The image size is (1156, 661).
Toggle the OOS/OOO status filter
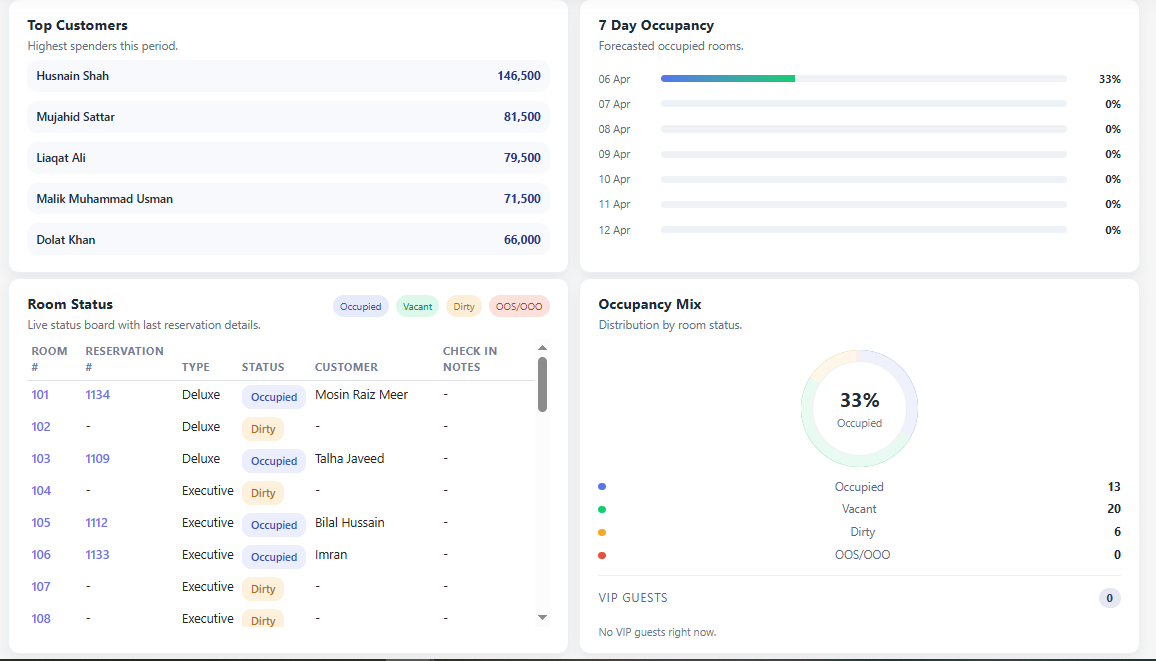click(519, 306)
